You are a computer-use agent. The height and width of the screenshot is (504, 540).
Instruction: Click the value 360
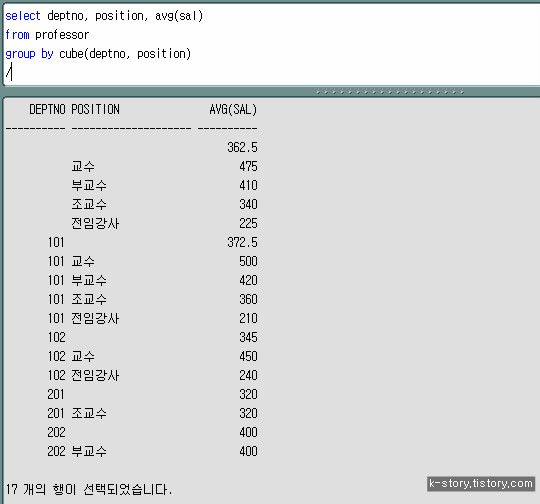pyautogui.click(x=248, y=299)
